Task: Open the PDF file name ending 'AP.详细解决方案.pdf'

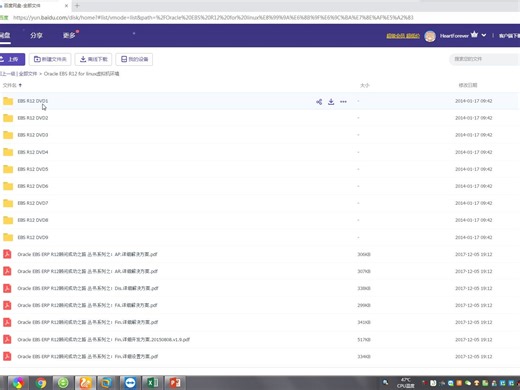Action: [87, 254]
